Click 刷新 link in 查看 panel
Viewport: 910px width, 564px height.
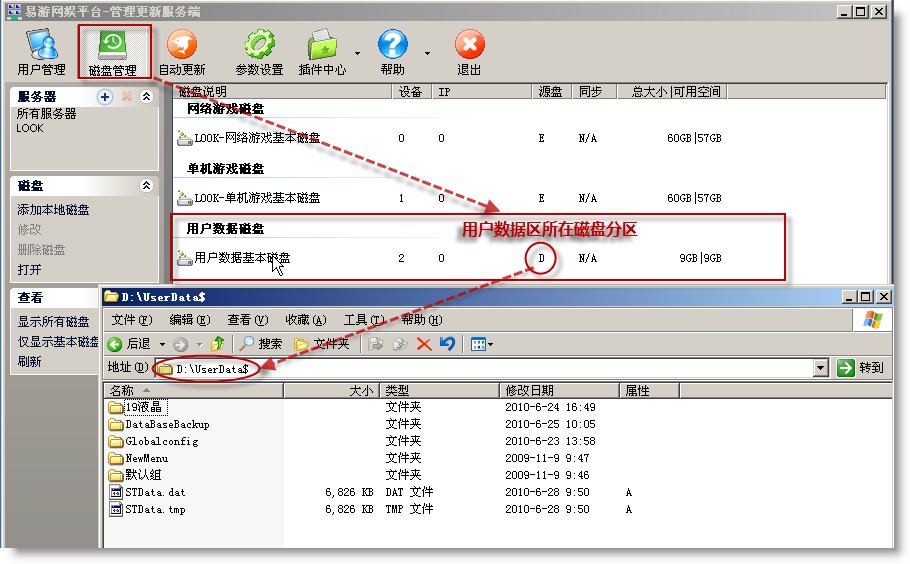pos(30,361)
